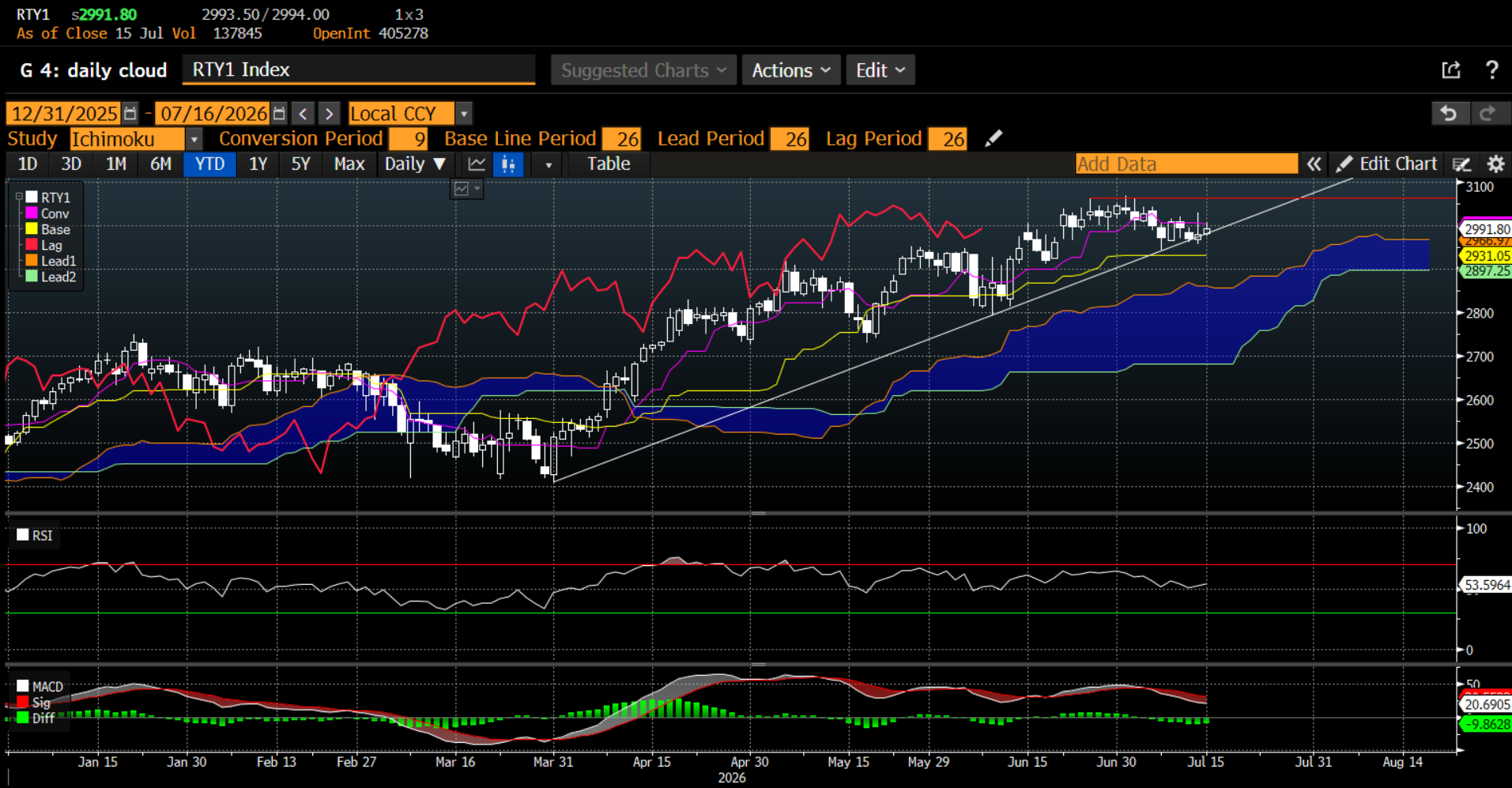Click the green Diff legend swatch

23,718
